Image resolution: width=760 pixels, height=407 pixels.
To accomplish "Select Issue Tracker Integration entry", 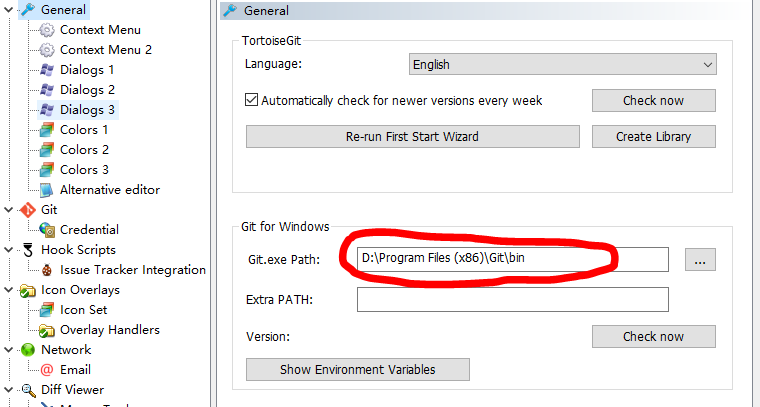I will point(133,270).
